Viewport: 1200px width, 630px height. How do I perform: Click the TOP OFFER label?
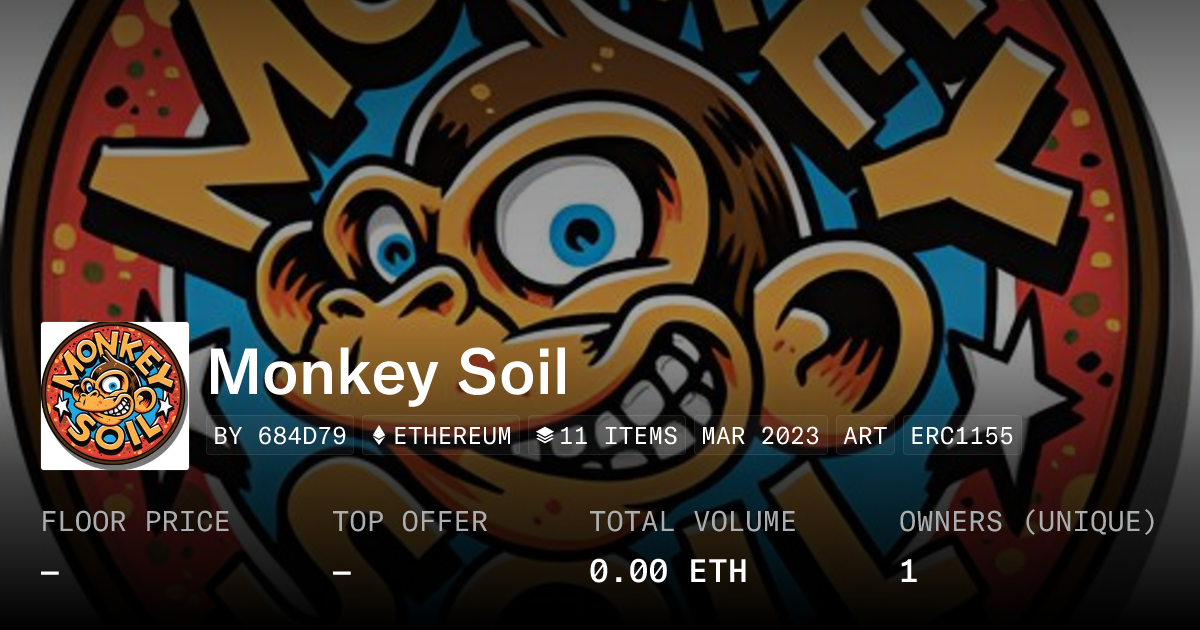click(410, 521)
